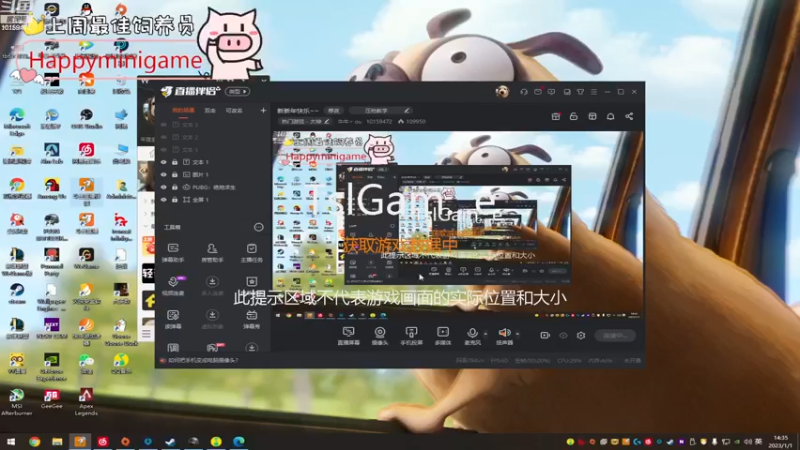Open settings gear beside start-live button
This screenshot has width=800, height=450.
point(581,335)
